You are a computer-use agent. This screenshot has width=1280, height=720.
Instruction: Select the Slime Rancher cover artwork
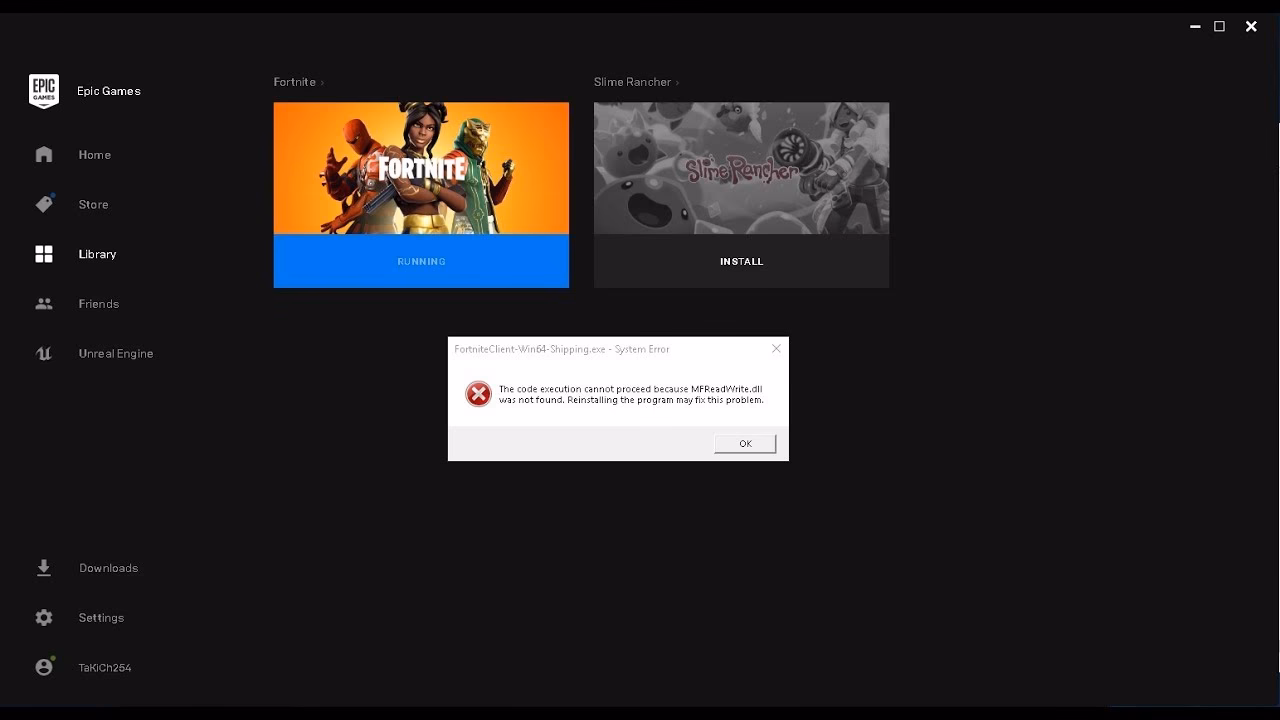[741, 168]
